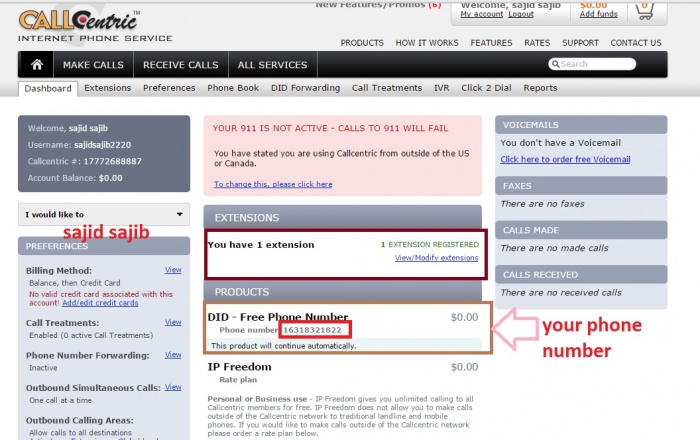Select phone number 16318321822
700x440 pixels.
point(312,330)
